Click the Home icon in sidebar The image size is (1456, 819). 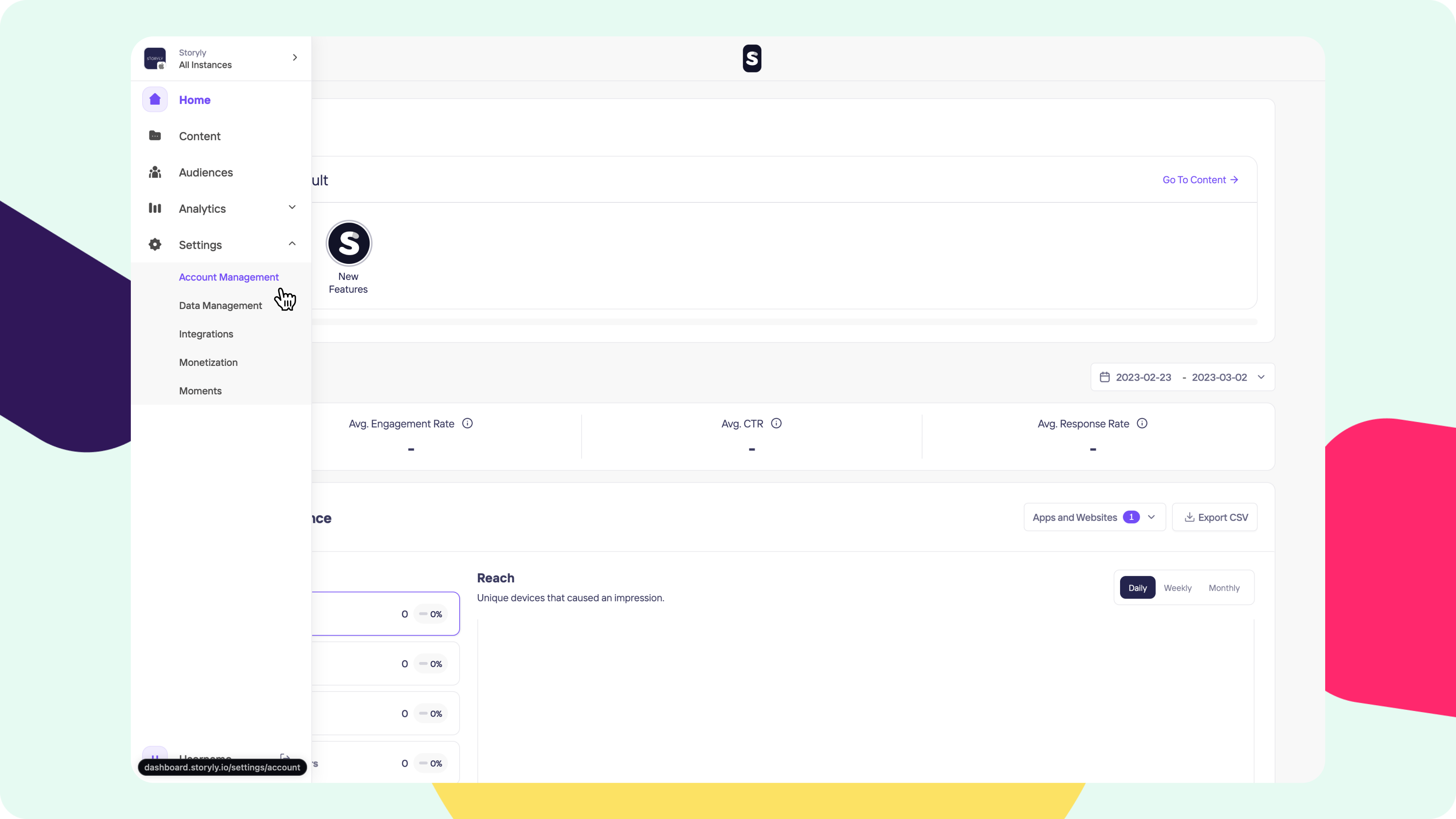(x=154, y=99)
